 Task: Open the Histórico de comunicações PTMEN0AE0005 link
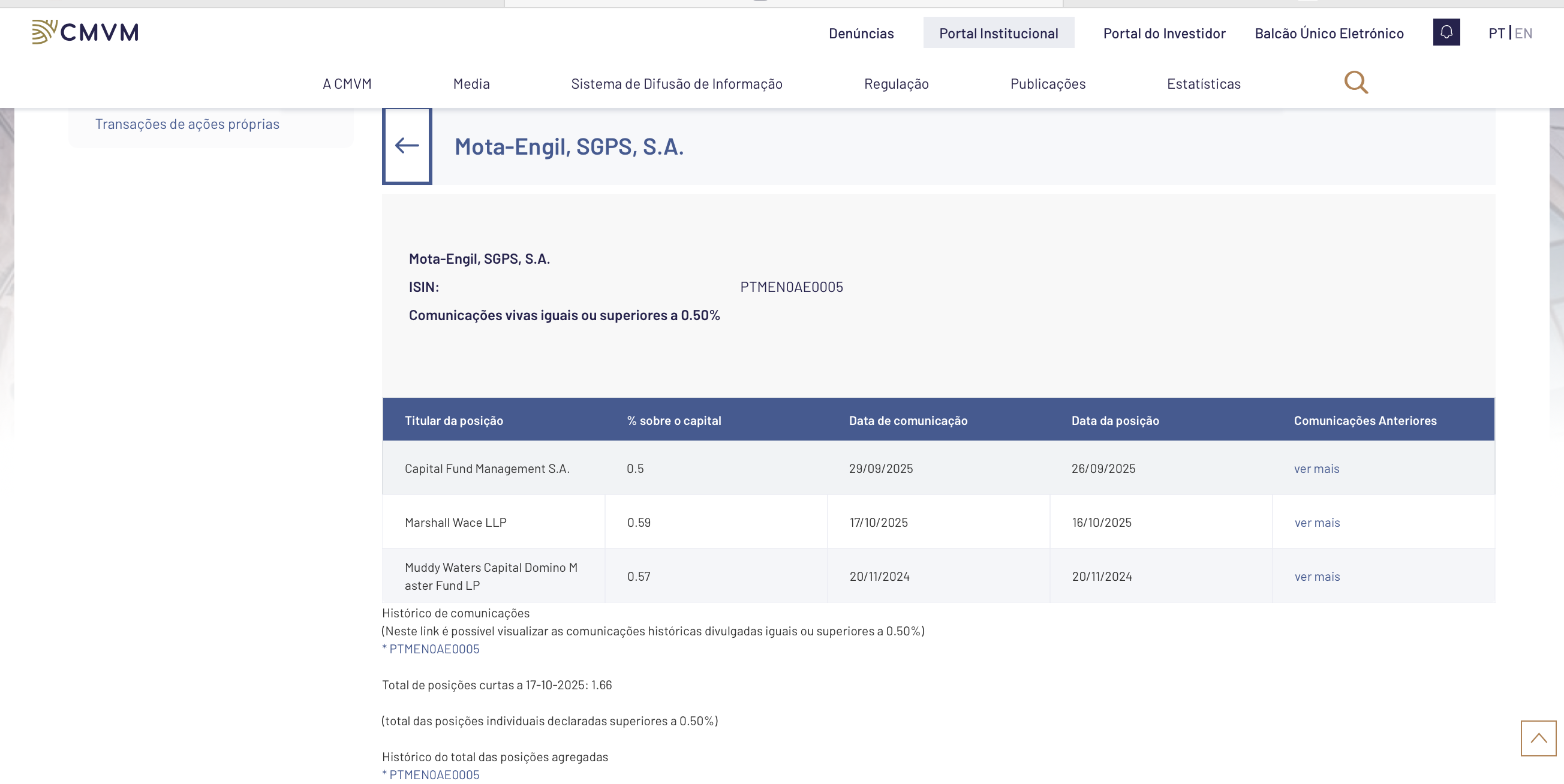434,649
